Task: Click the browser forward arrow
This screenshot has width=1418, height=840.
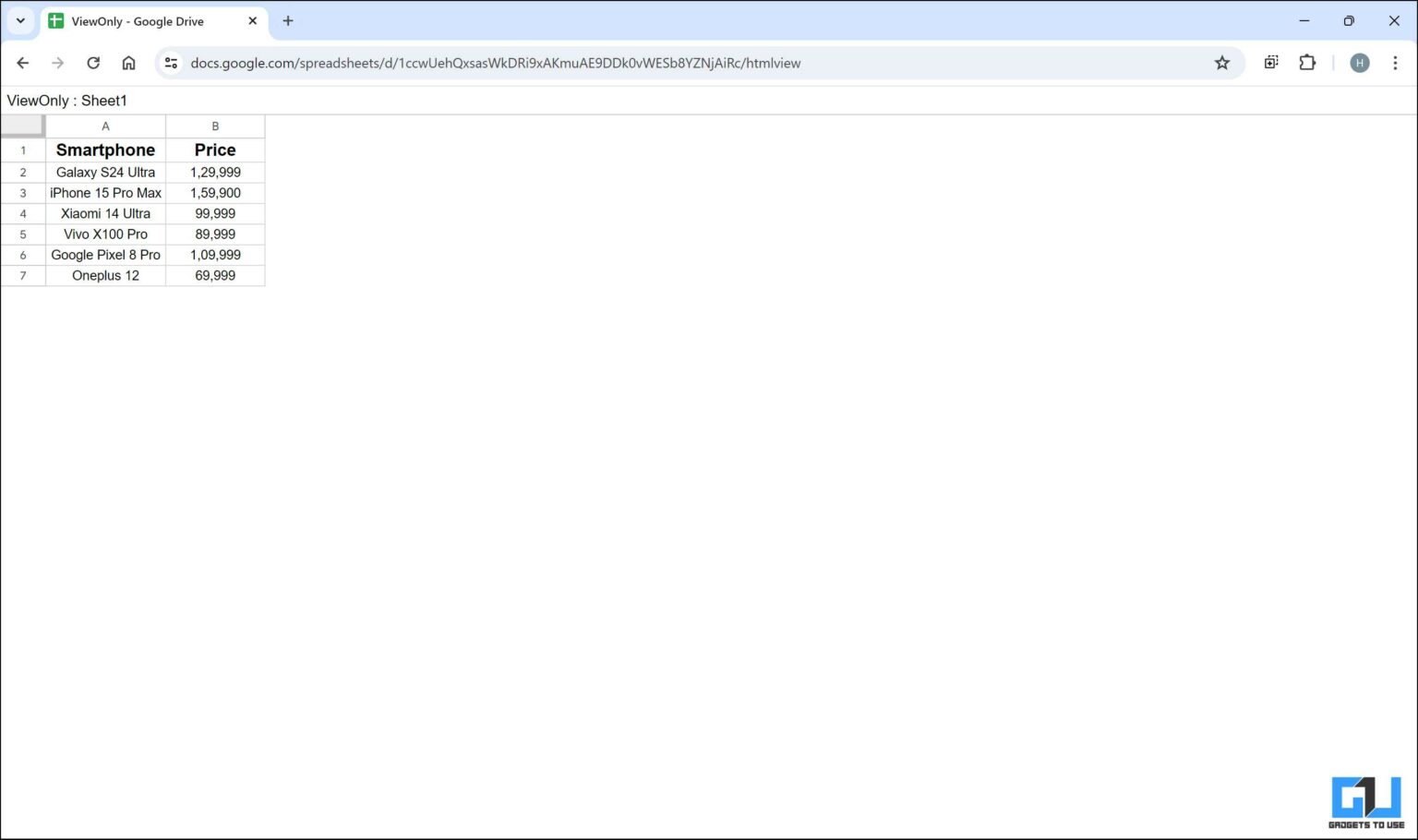Action: [58, 63]
